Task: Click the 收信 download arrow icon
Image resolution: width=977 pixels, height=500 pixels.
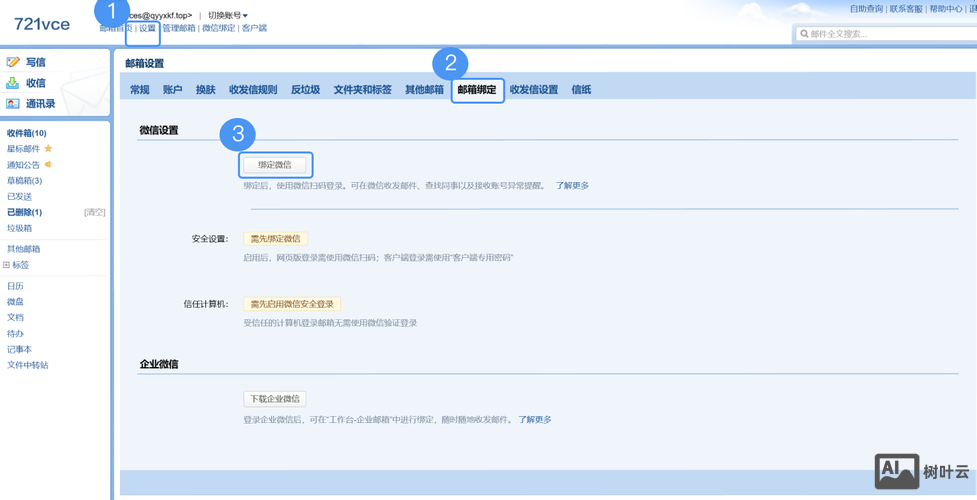Action: coord(13,83)
